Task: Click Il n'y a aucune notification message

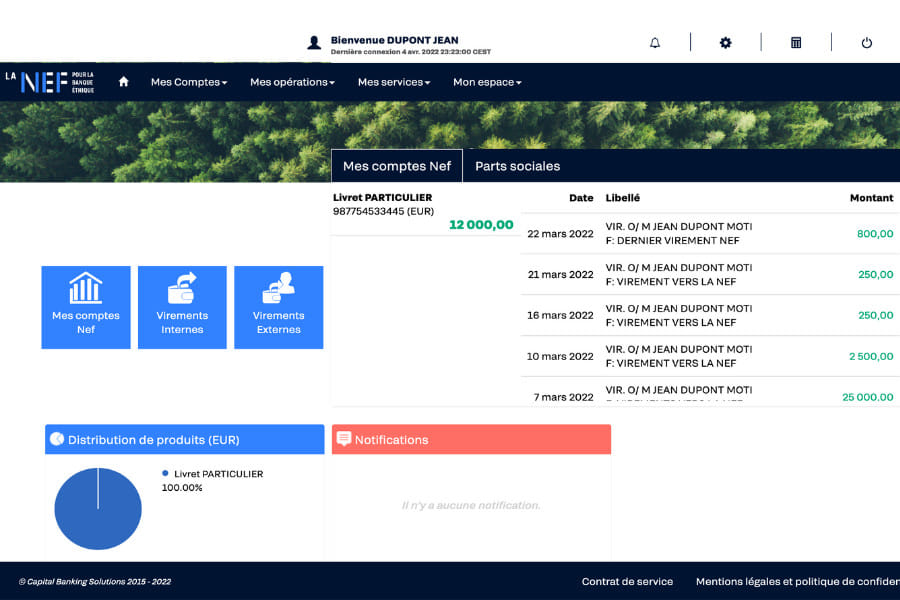Action: pyautogui.click(x=471, y=505)
